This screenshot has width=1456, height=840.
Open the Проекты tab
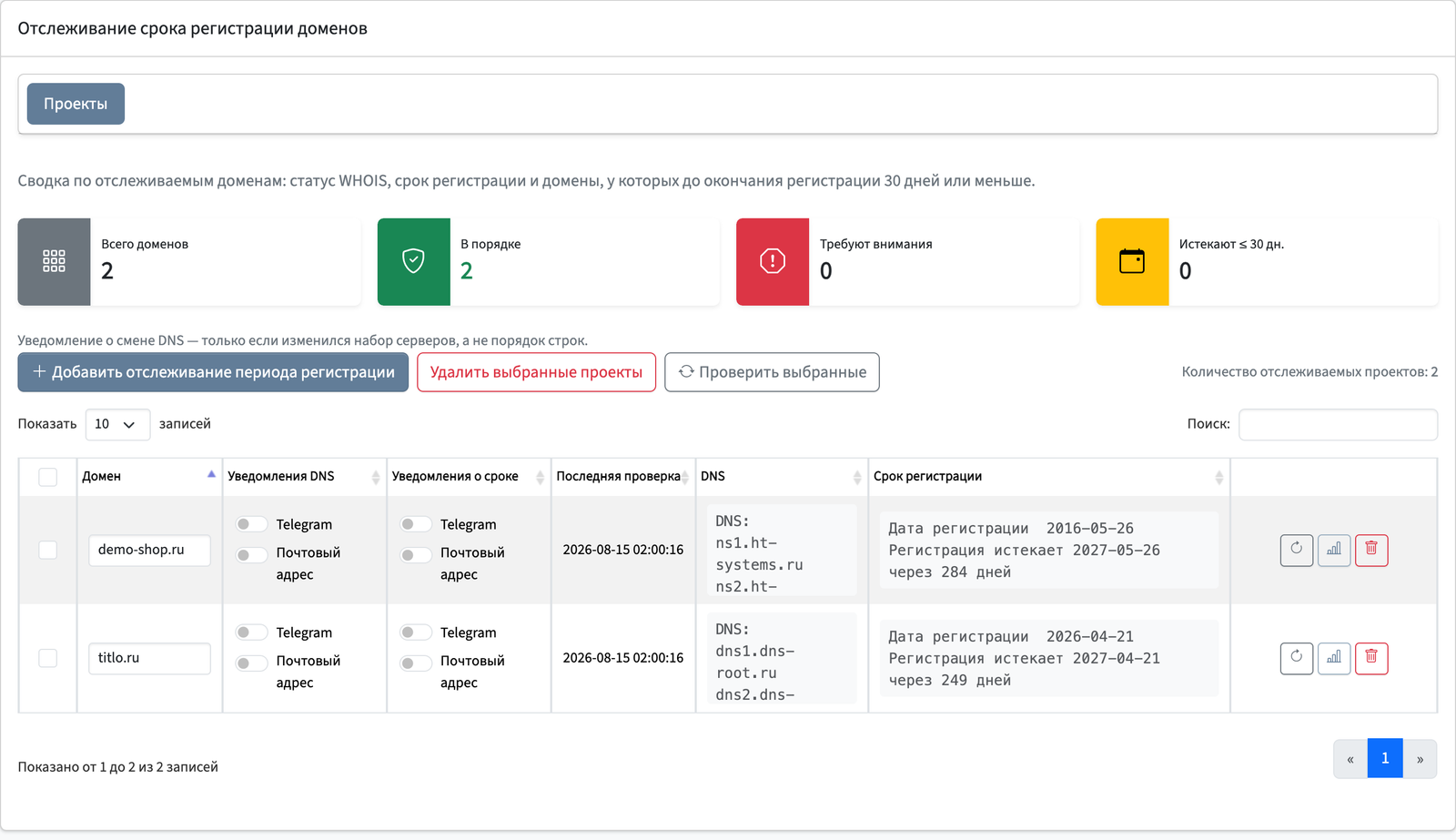[76, 104]
